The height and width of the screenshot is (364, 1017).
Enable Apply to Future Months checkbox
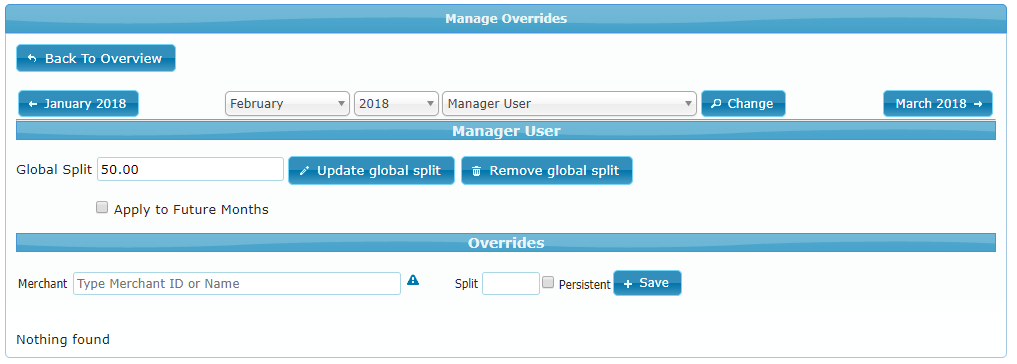102,208
